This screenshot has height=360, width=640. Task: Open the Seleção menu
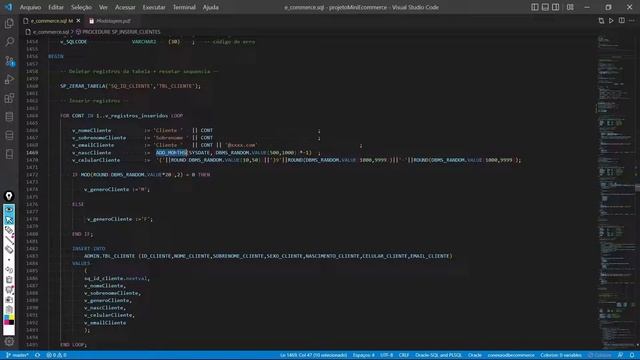click(81, 7)
